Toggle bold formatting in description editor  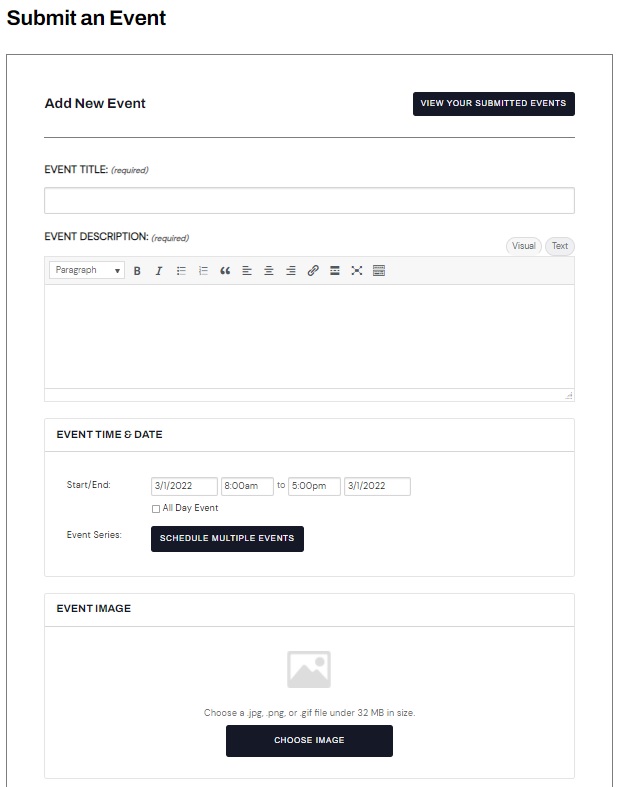point(137,271)
